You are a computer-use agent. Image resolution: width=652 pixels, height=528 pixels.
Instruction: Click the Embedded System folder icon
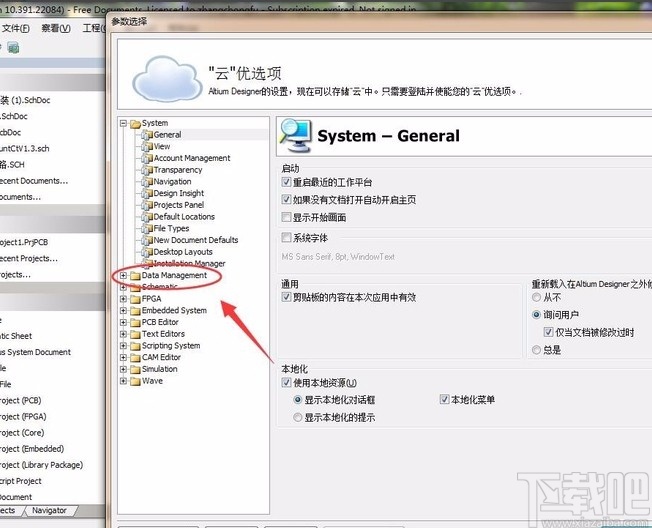coord(135,311)
